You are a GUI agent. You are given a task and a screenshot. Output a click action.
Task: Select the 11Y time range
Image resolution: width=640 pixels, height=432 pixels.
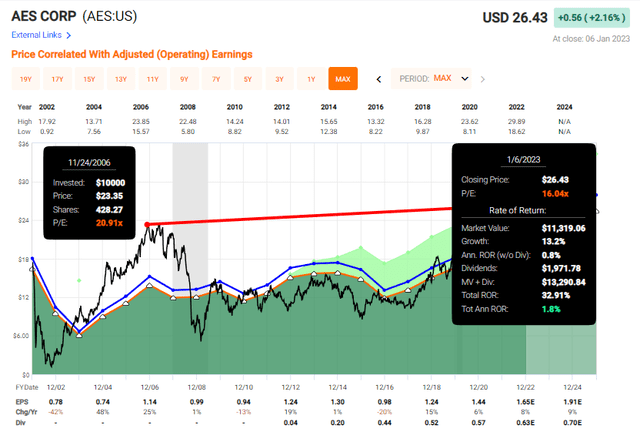pos(153,79)
